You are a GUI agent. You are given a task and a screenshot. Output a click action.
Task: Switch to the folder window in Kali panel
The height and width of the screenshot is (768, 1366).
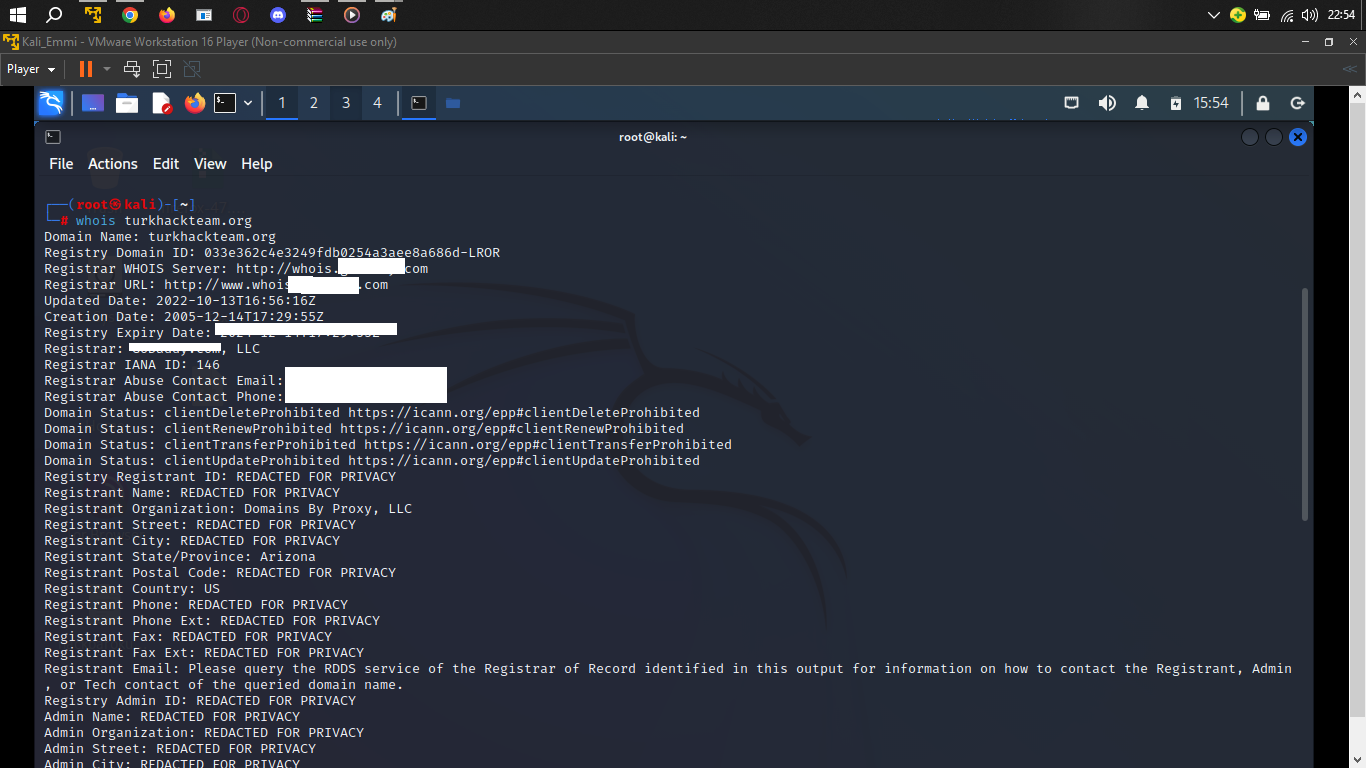coord(453,103)
